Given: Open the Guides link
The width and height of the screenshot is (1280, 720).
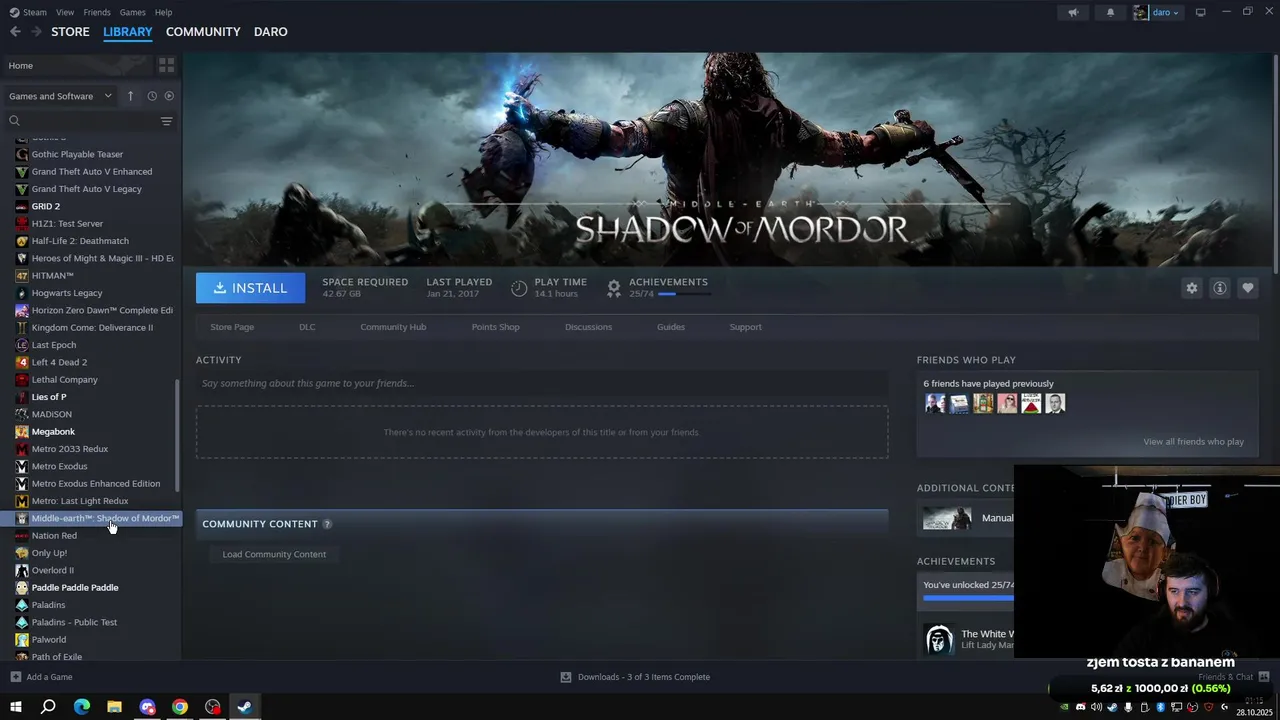Looking at the screenshot, I should click(671, 327).
